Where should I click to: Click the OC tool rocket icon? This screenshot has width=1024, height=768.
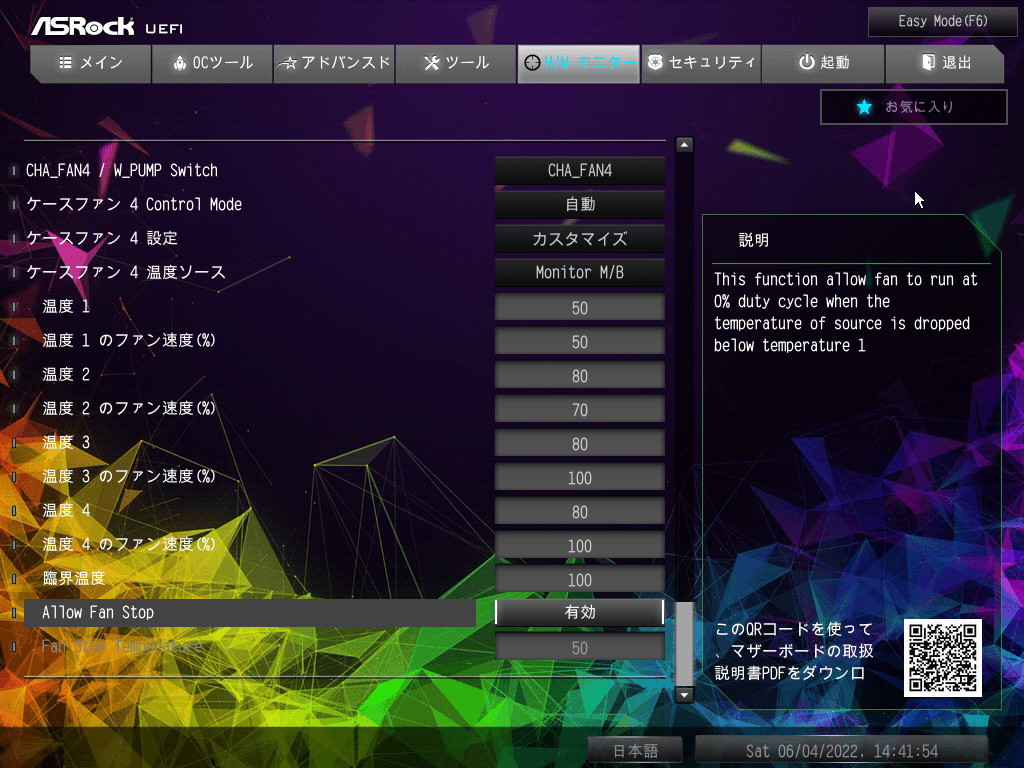[x=180, y=63]
